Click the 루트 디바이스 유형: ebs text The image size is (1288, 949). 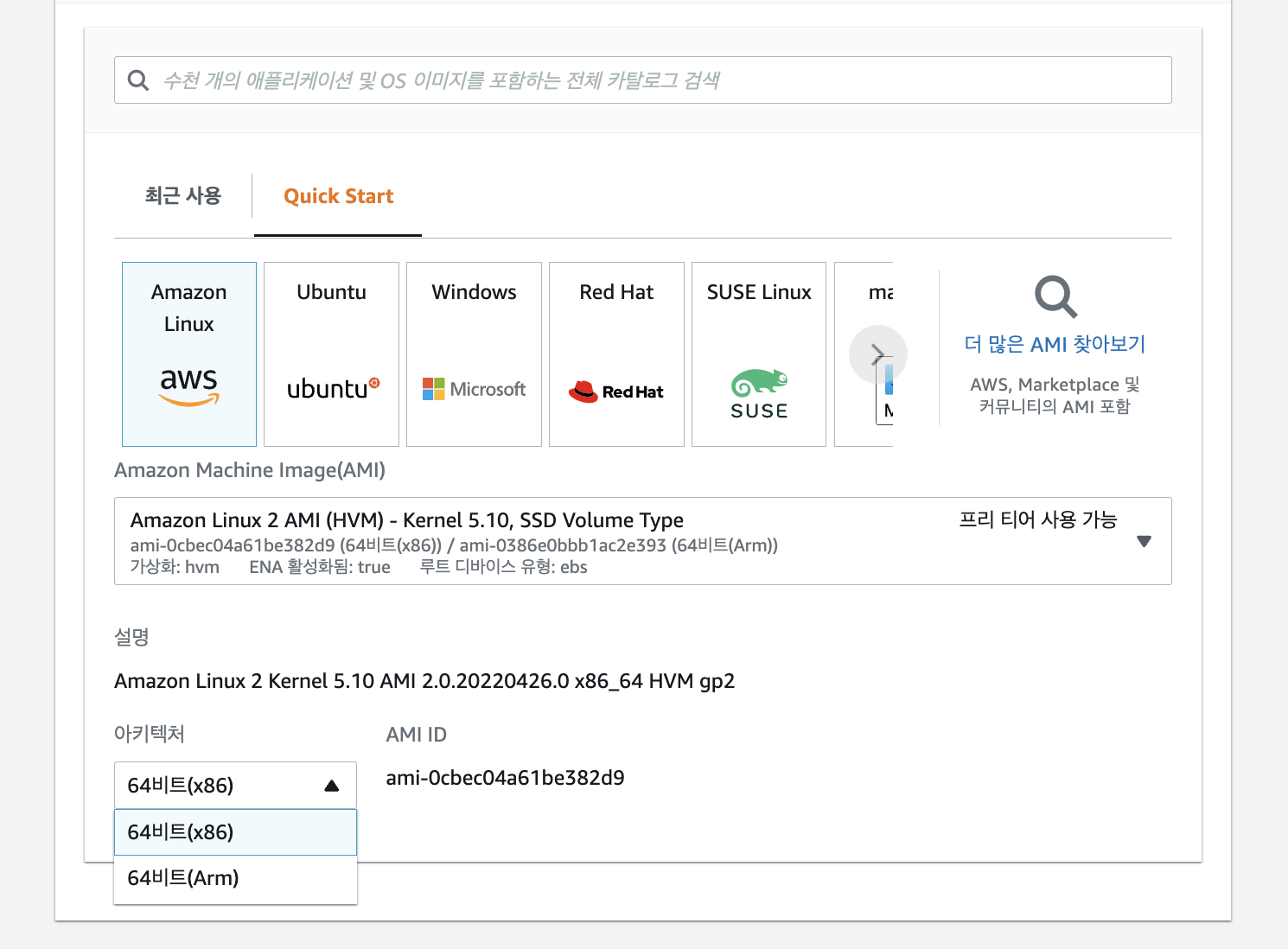pyautogui.click(x=503, y=567)
